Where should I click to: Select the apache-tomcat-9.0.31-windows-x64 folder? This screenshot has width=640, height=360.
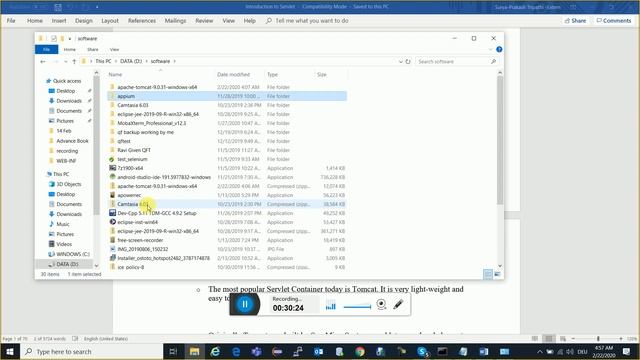157,87
